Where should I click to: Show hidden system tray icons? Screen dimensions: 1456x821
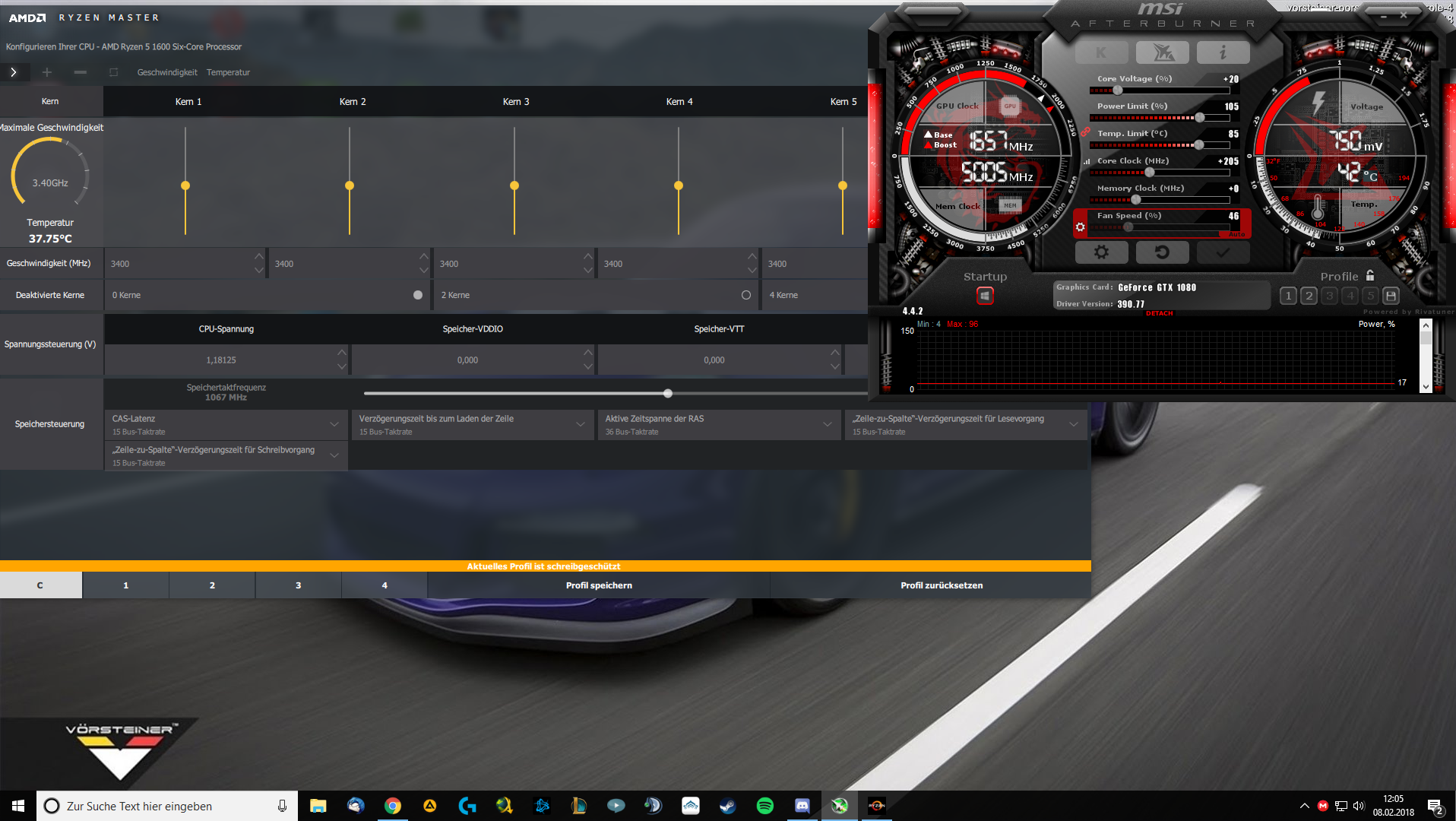click(1304, 806)
